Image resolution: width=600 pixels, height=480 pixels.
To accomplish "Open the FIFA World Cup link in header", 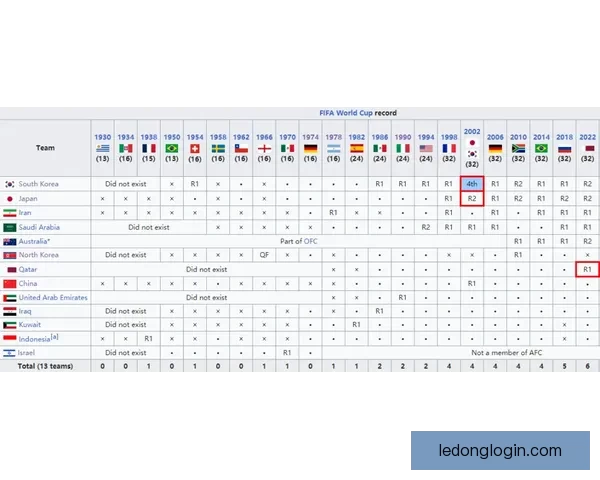I will [346, 113].
